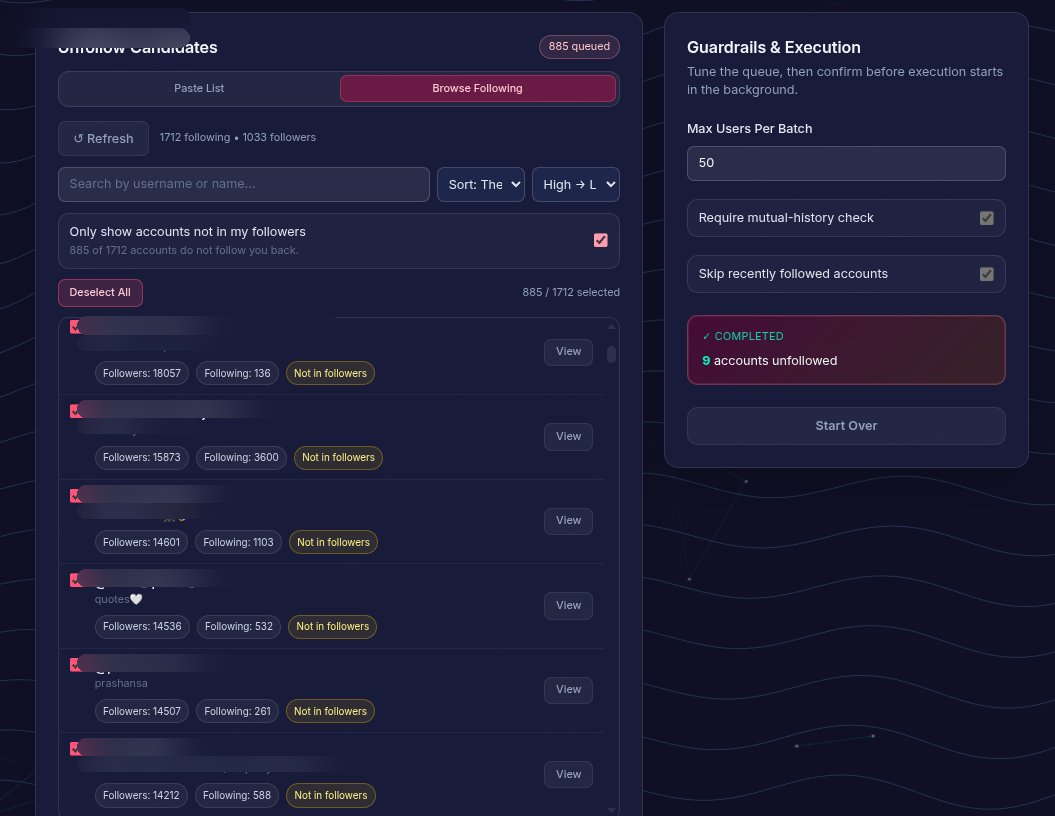Open the Sort field dropdown
Viewport: 1055px width, 816px height.
[480, 184]
